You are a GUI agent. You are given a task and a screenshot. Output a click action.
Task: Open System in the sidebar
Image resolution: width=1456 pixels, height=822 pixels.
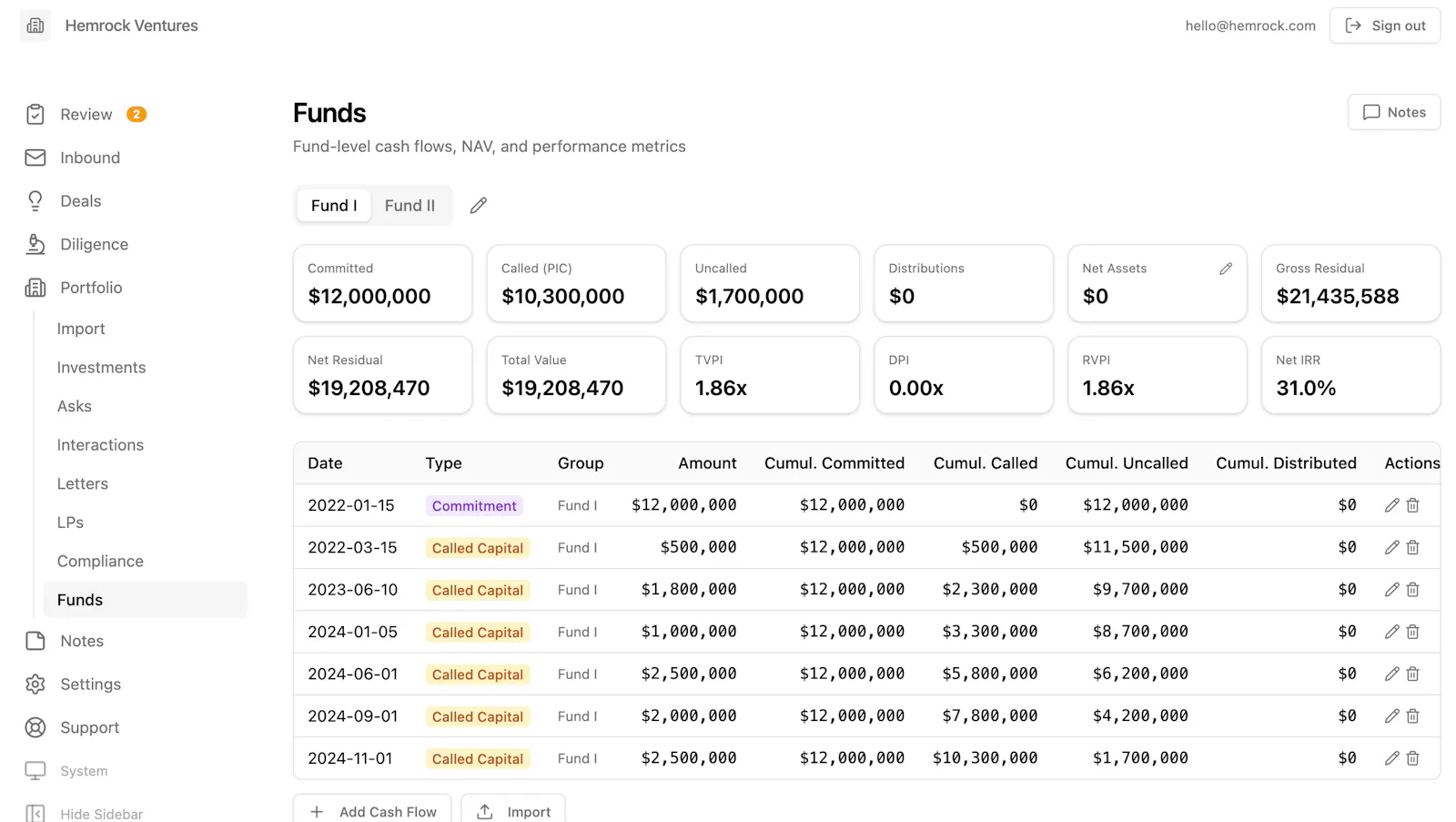coord(84,771)
